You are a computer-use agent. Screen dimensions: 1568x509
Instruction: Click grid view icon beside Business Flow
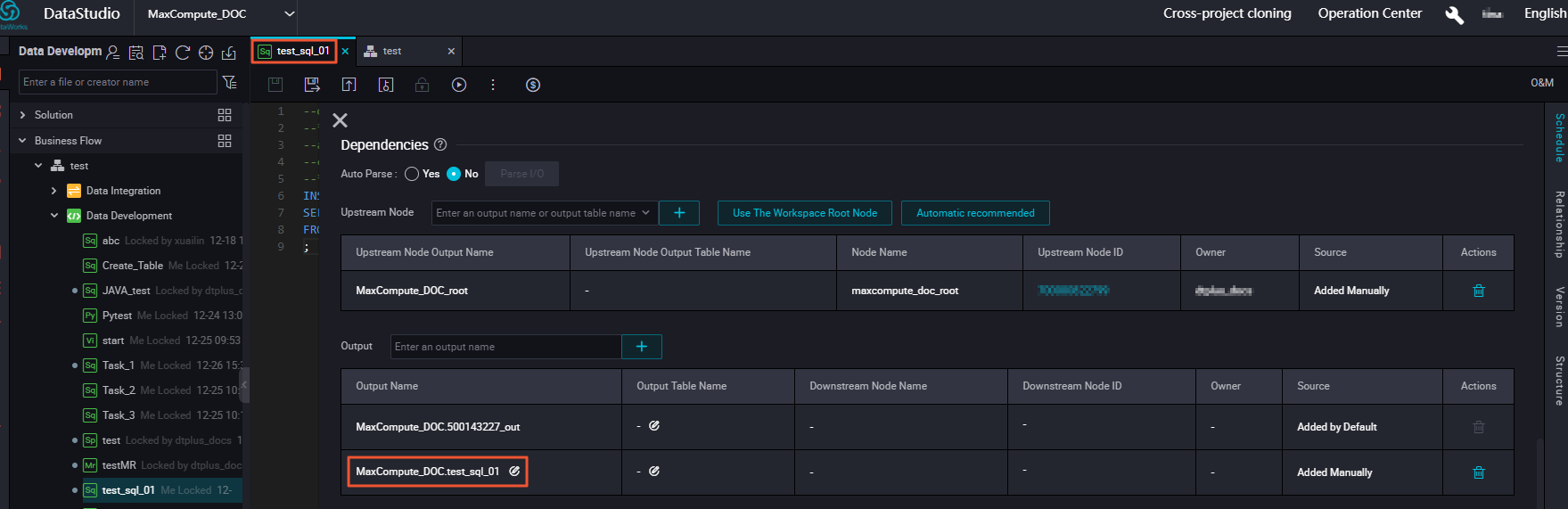point(225,141)
